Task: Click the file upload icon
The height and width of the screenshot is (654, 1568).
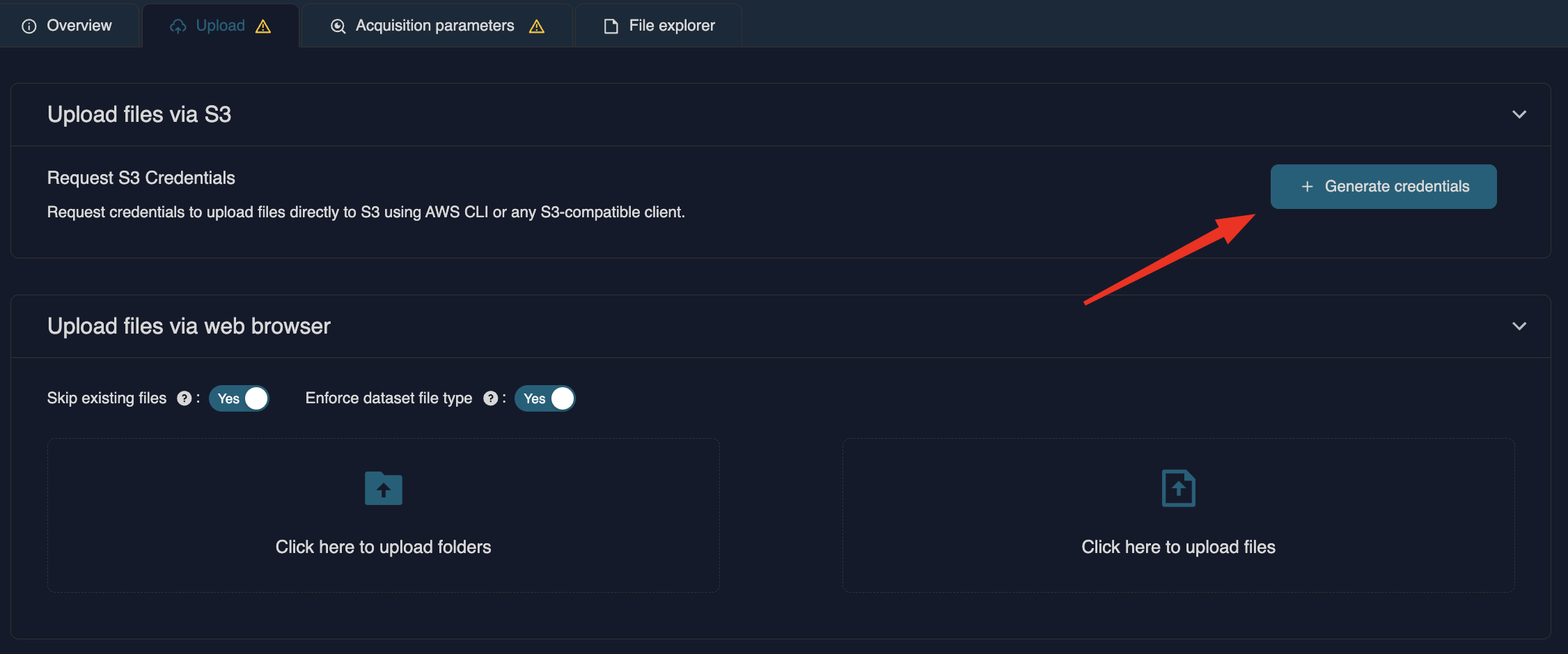Action: click(1178, 488)
